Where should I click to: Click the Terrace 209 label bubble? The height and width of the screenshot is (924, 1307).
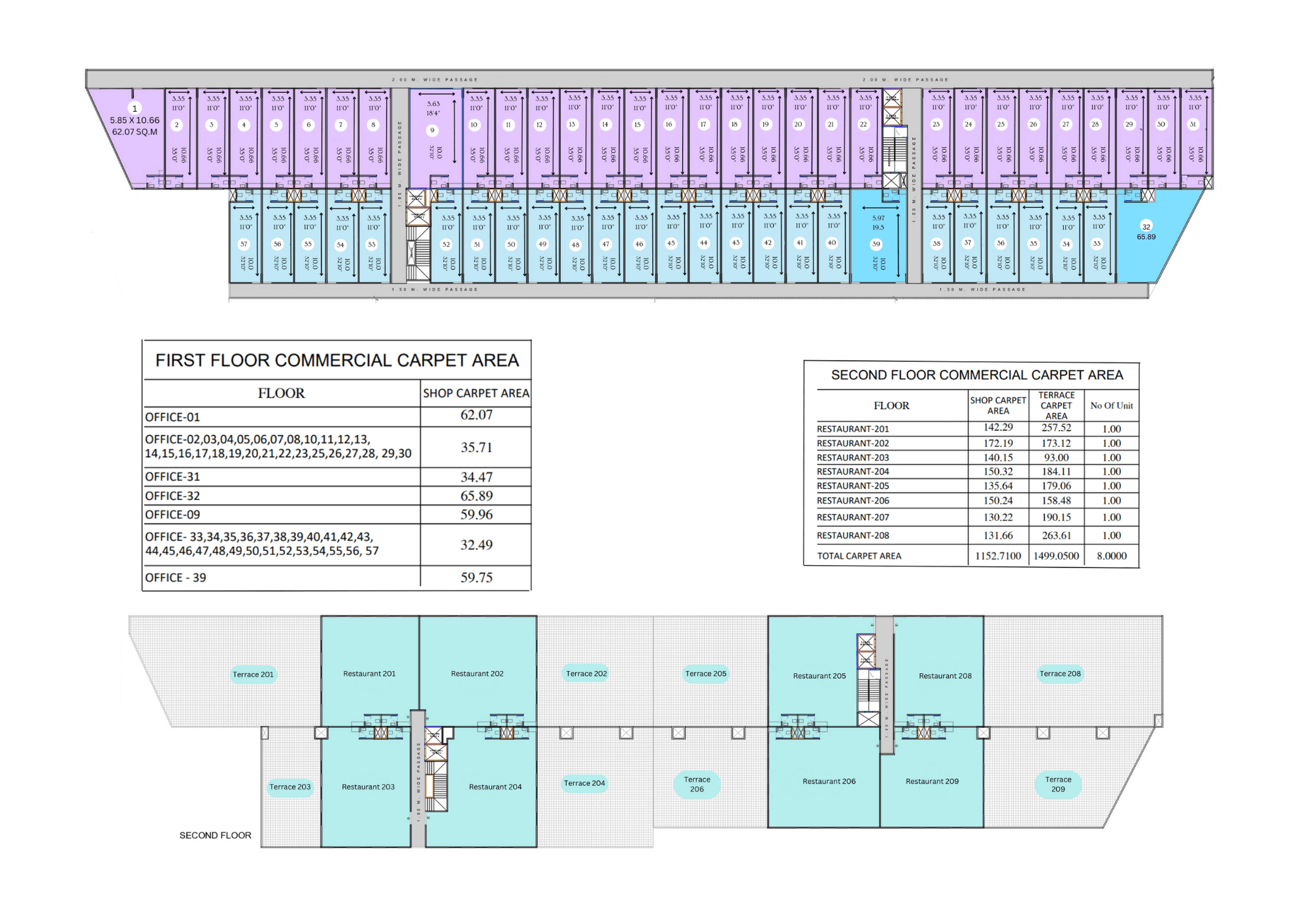coord(1058,784)
